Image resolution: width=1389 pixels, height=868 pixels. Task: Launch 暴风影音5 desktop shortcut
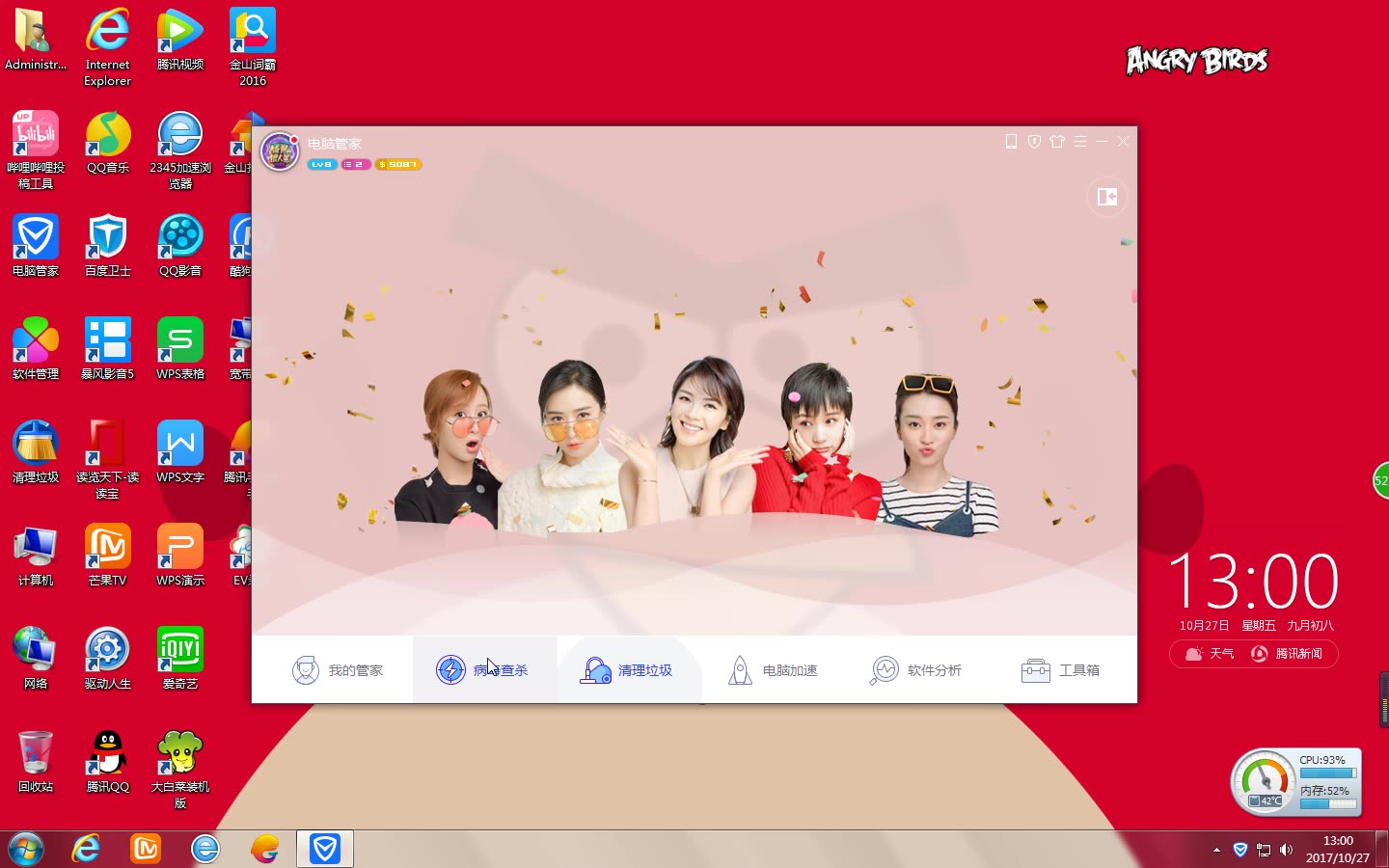pos(107,349)
